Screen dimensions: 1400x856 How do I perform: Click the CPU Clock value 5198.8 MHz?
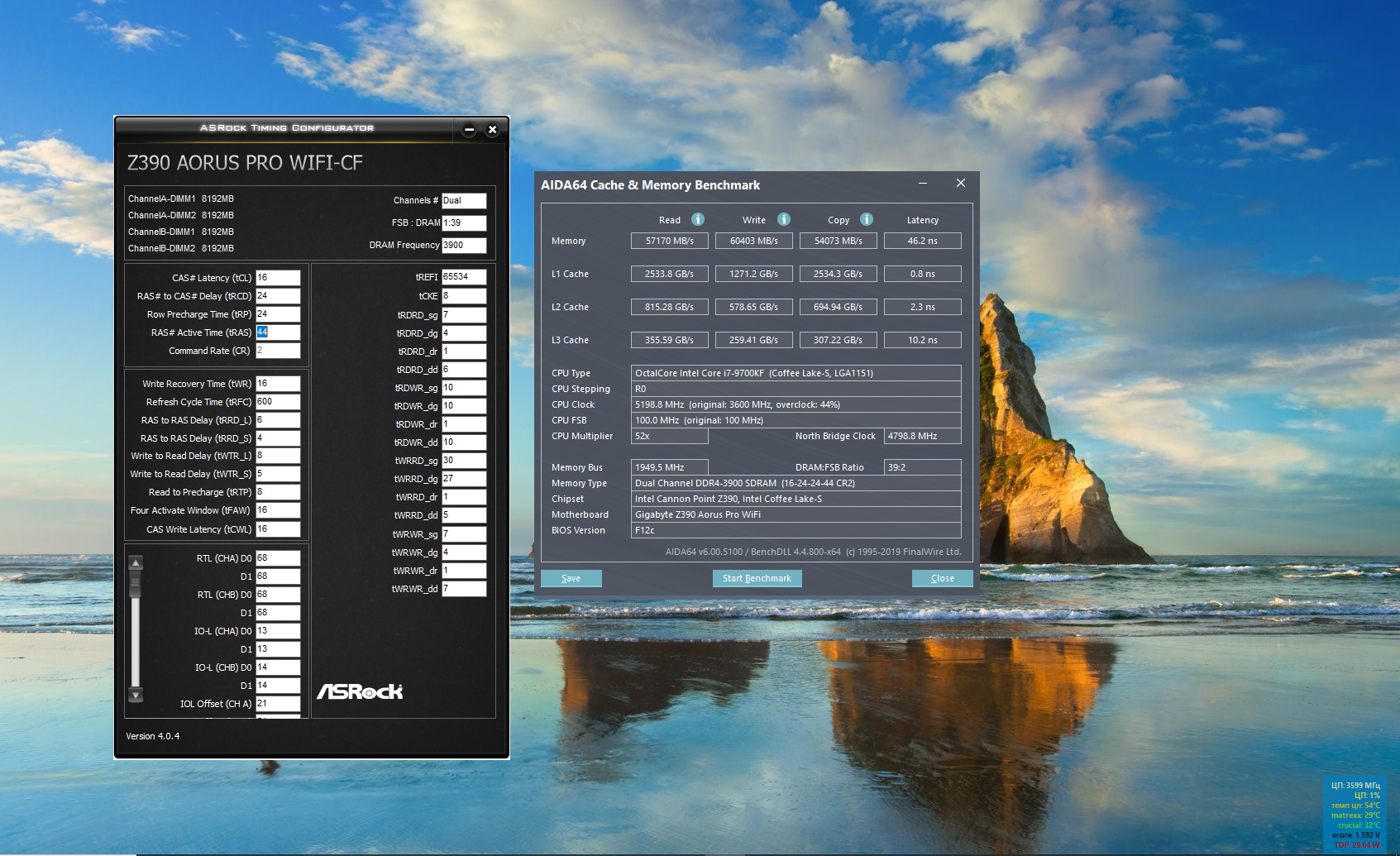[796, 404]
